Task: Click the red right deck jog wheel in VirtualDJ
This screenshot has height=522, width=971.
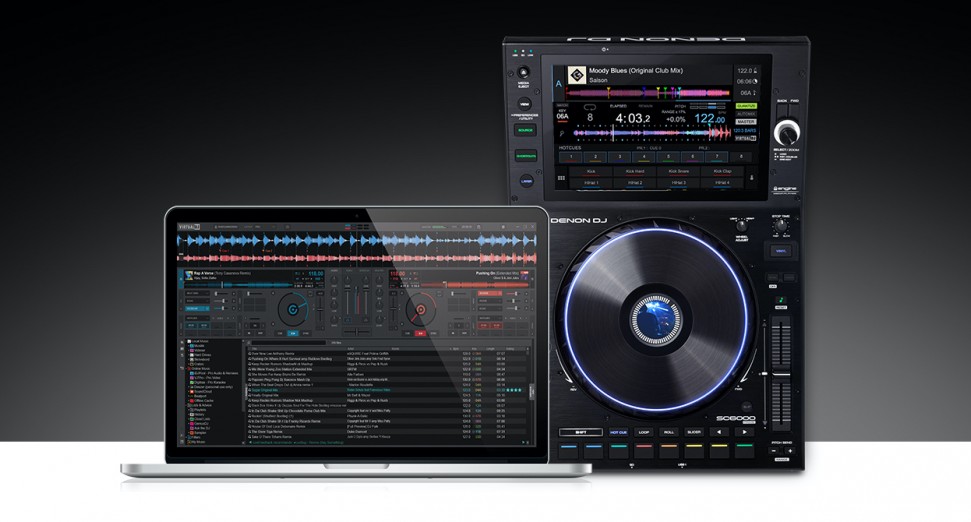Action: click(x=420, y=308)
